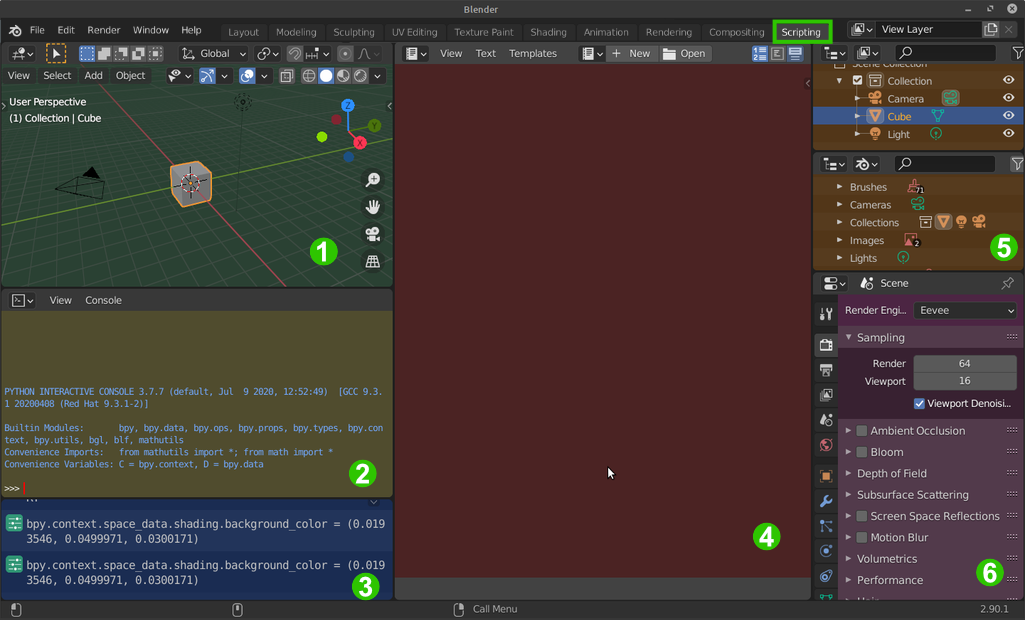The height and width of the screenshot is (620, 1025).
Task: Open World properties tab icon
Action: (826, 445)
